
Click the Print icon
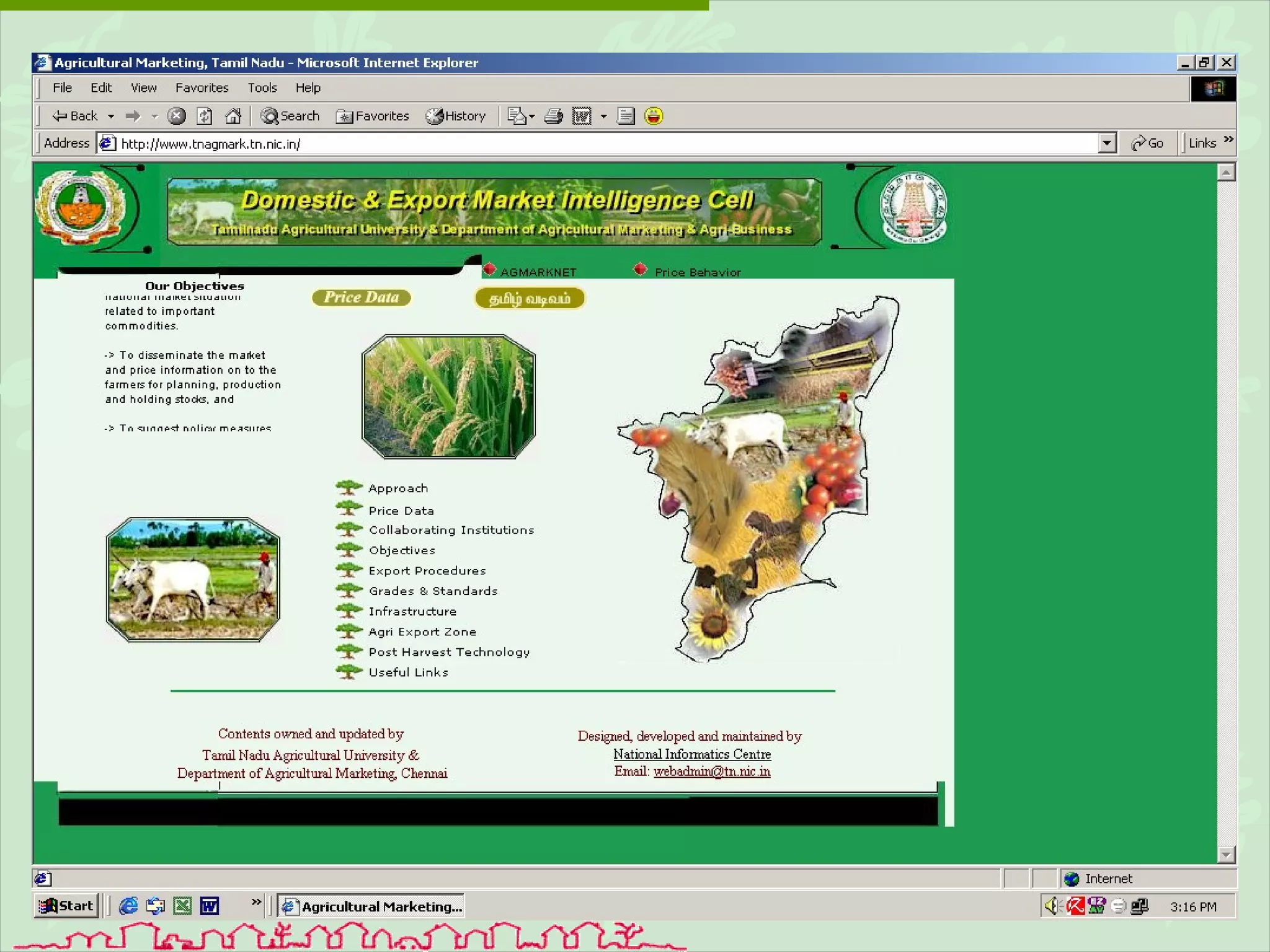pyautogui.click(x=553, y=116)
